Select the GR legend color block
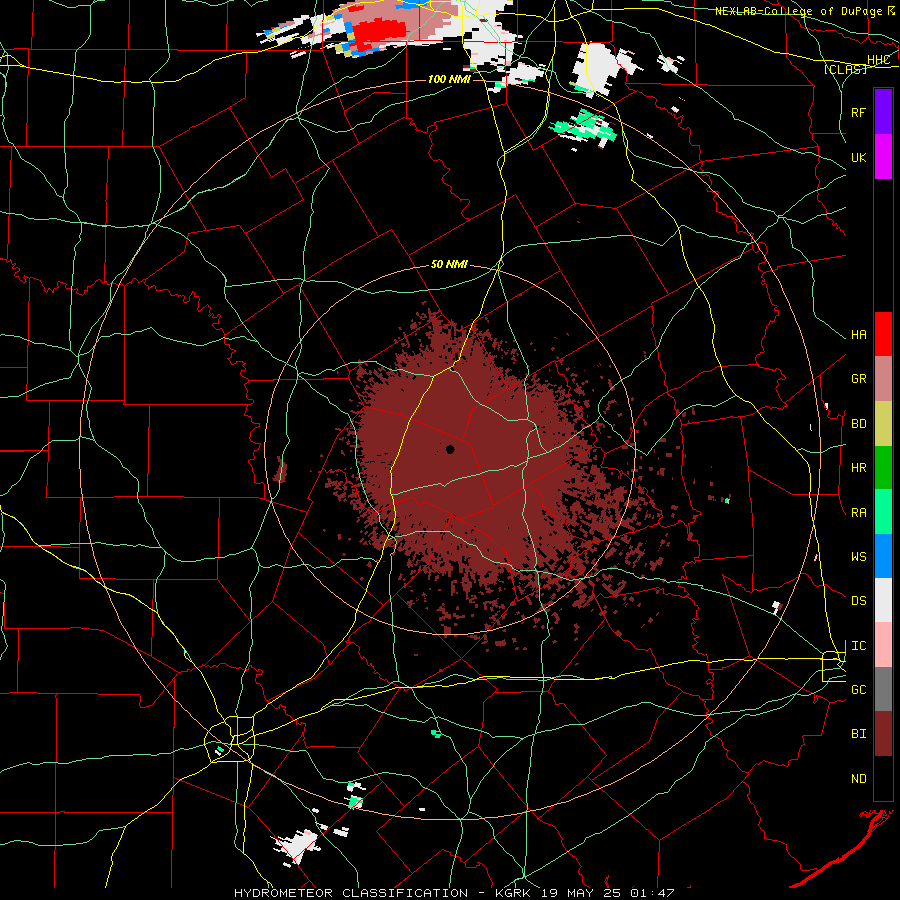 click(883, 379)
